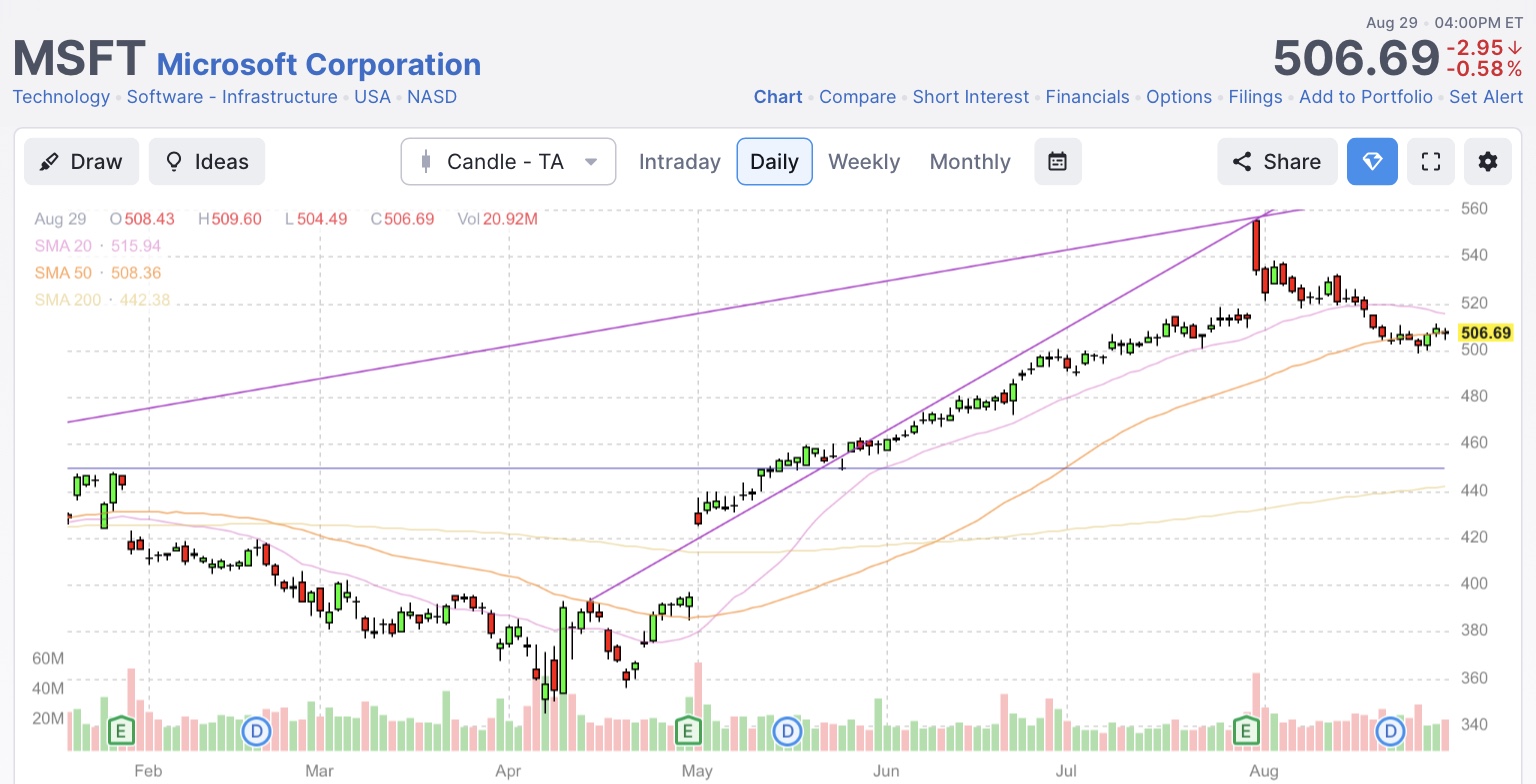The width and height of the screenshot is (1536, 784).
Task: Select the Monthly timeframe
Action: point(969,162)
